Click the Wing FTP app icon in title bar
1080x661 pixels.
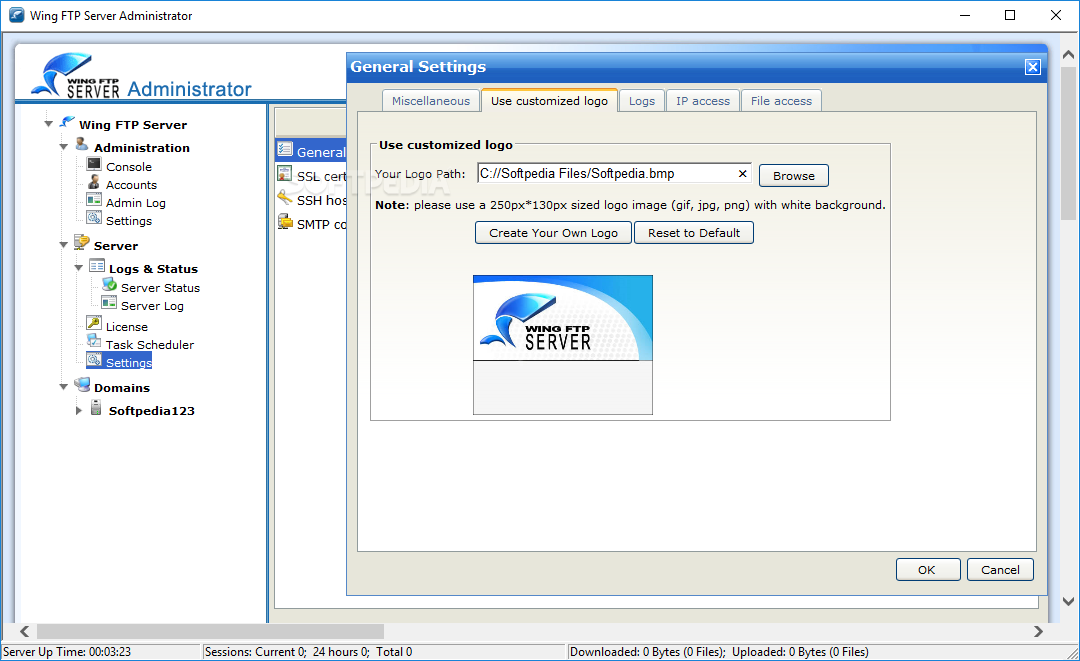pos(17,14)
